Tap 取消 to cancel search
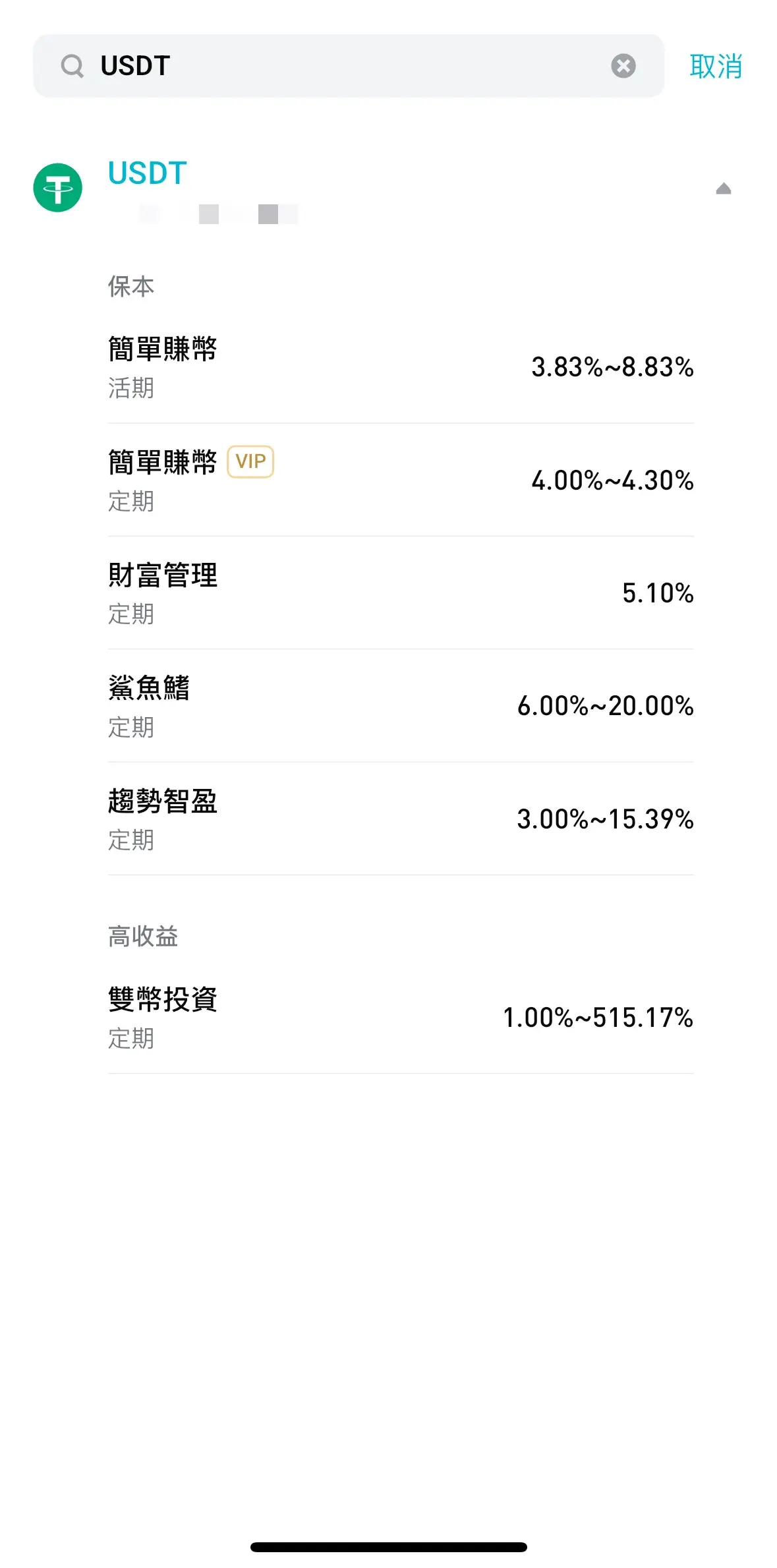777x1568 pixels. click(x=716, y=67)
